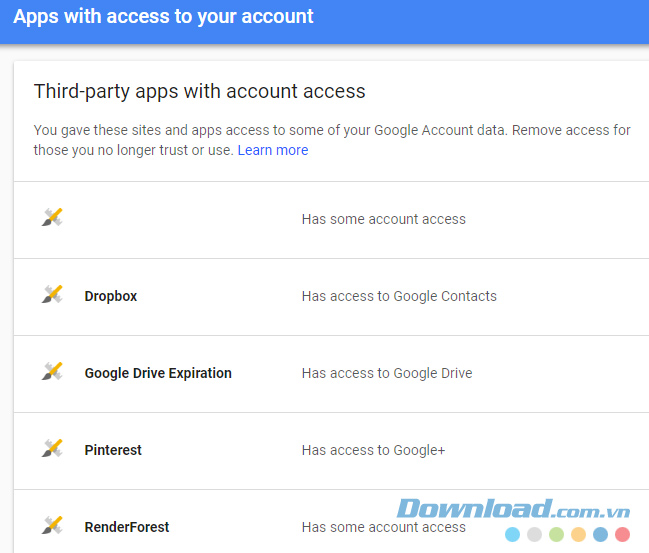Viewport: 649px width, 553px height.
Task: Click 'Third-party apps with account access' heading
Action: click(x=200, y=91)
